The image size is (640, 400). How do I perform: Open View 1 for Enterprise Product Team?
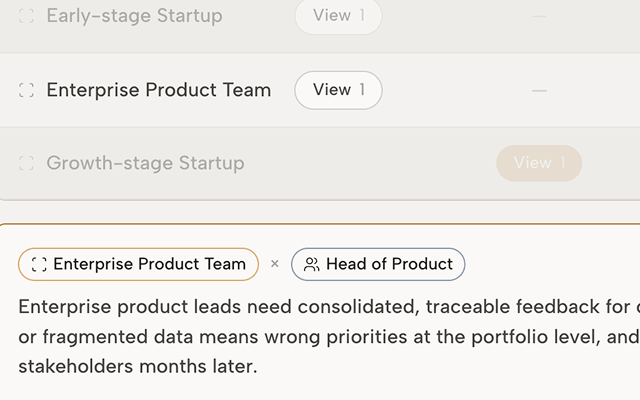(338, 90)
